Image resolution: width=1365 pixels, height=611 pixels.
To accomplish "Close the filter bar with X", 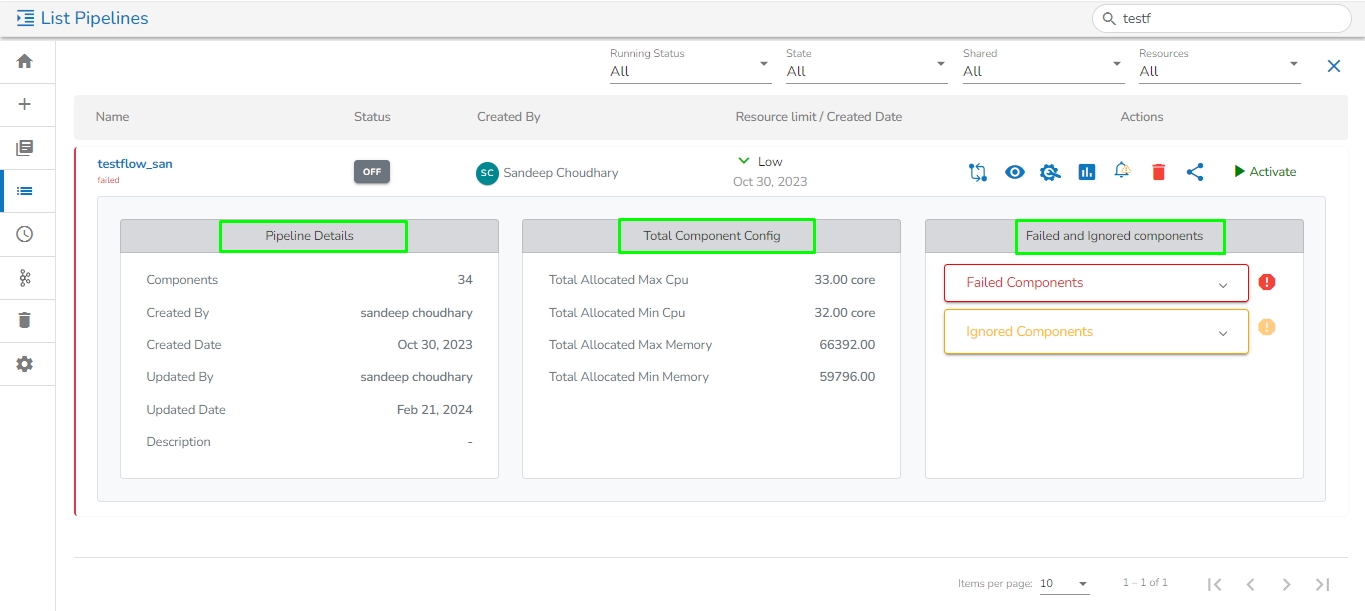I will [1333, 66].
